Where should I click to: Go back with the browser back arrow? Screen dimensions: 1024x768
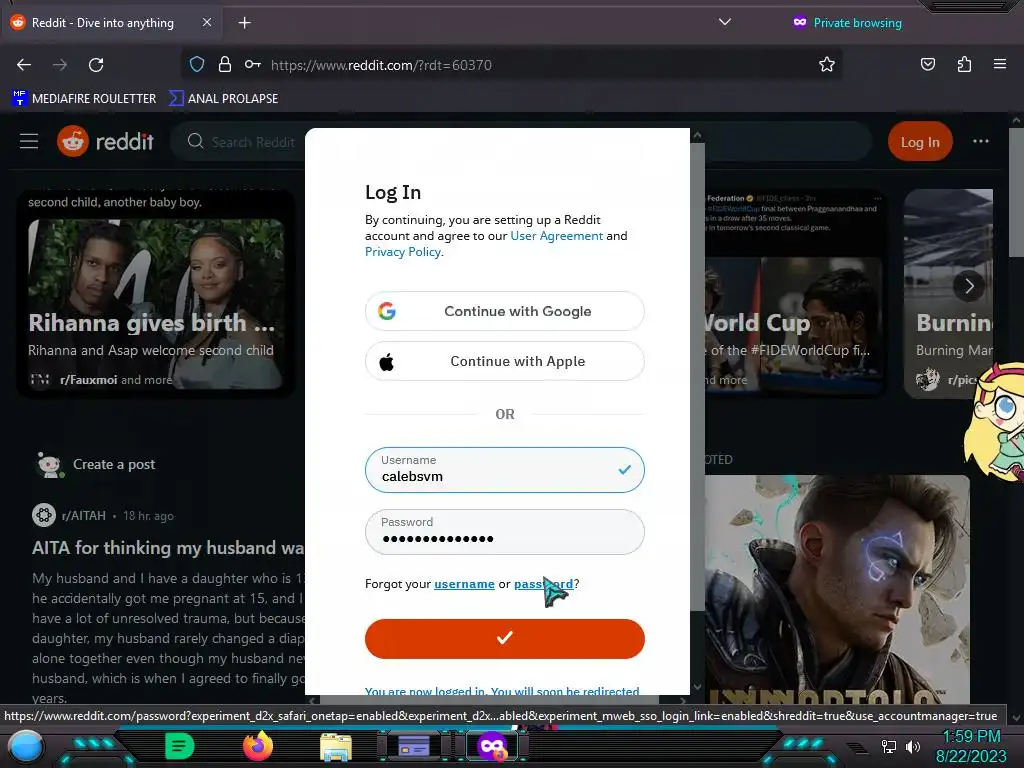point(24,65)
